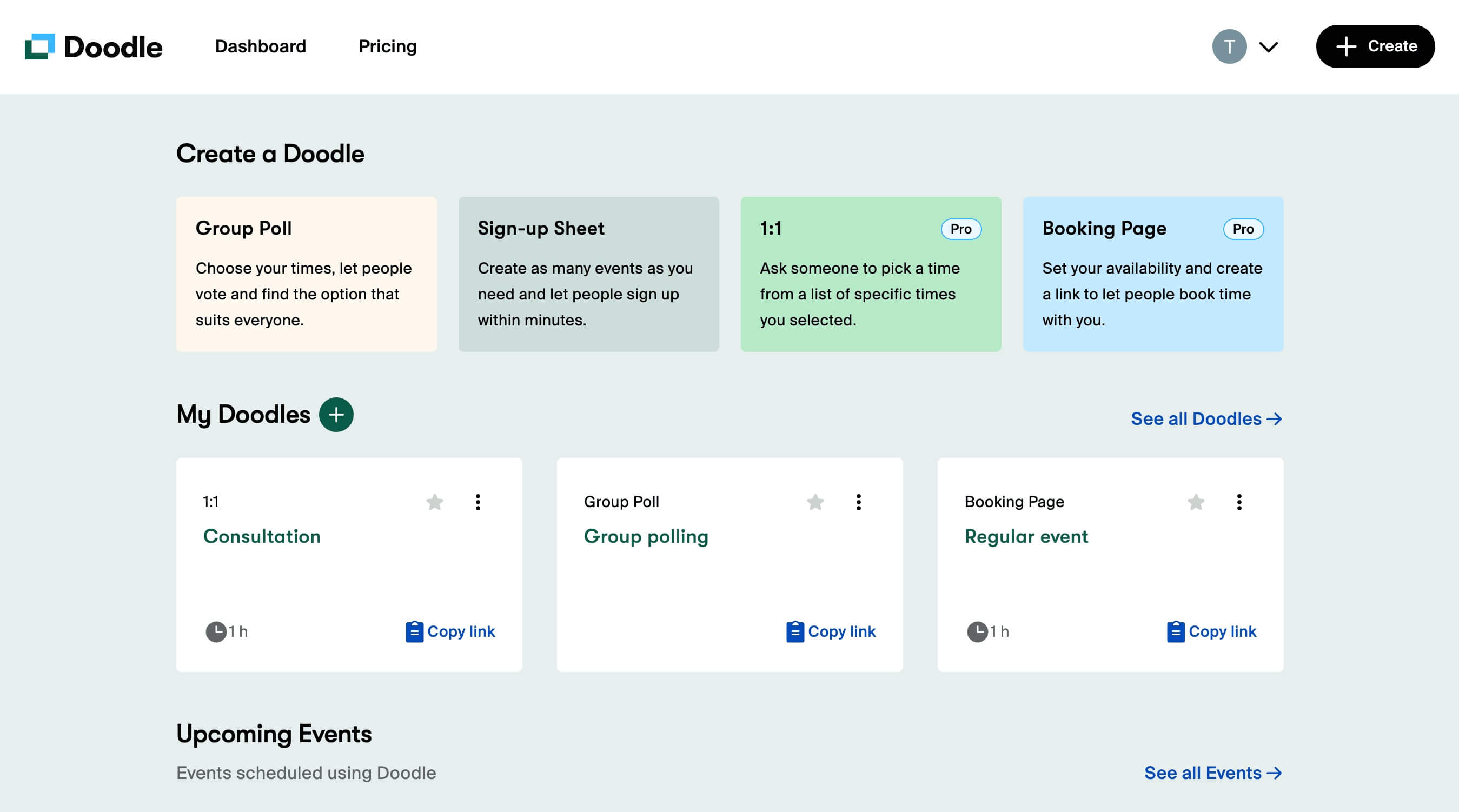
Task: Open the Group polling doodle
Action: pos(646,536)
